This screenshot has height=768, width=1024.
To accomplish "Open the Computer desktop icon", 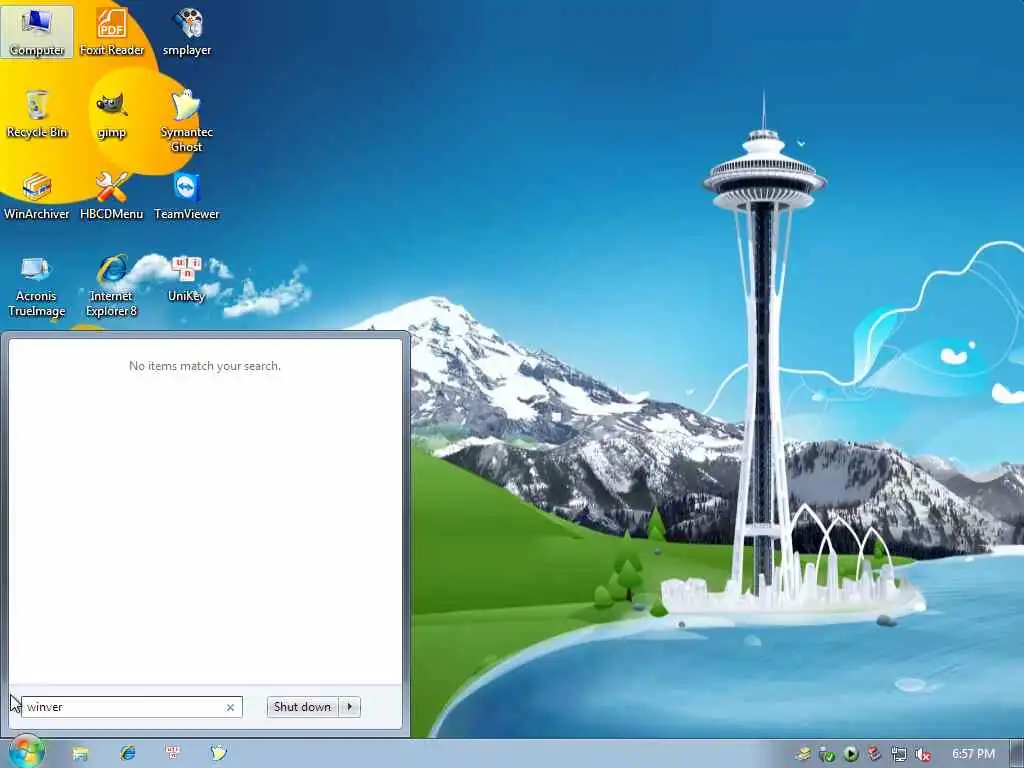I will (37, 31).
